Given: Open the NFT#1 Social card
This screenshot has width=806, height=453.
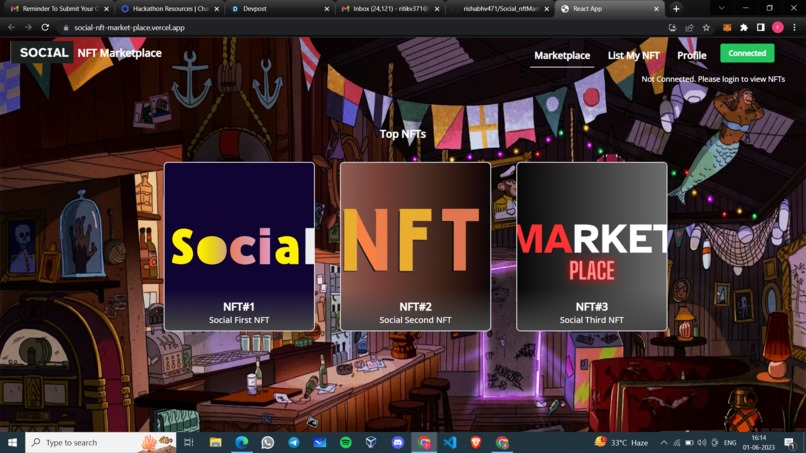Looking at the screenshot, I should [x=239, y=246].
